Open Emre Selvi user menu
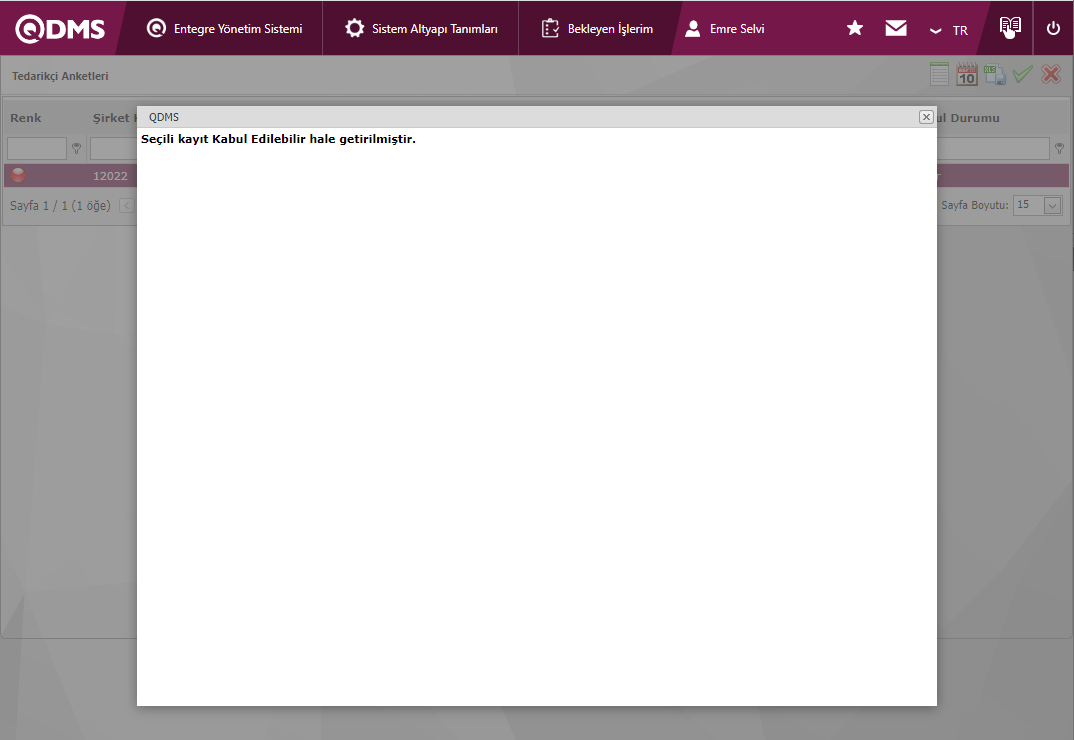 point(725,29)
